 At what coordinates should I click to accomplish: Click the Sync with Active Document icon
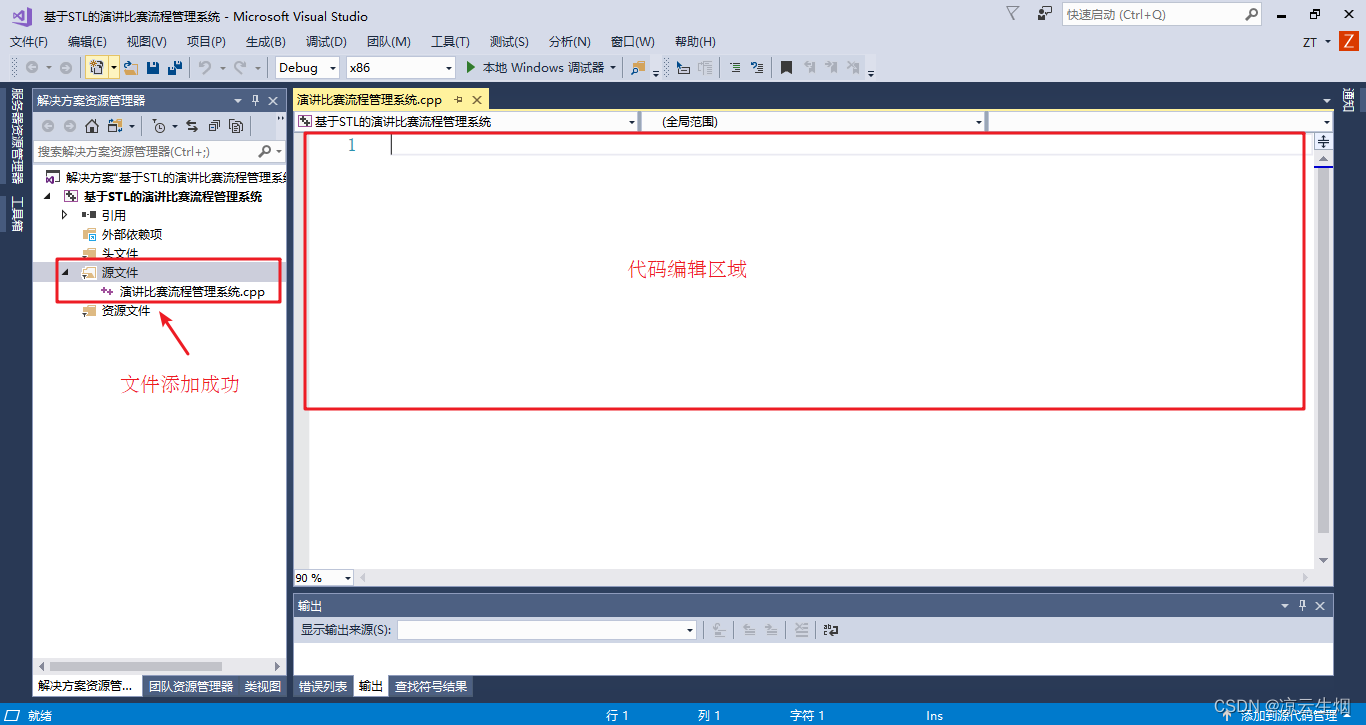193,126
